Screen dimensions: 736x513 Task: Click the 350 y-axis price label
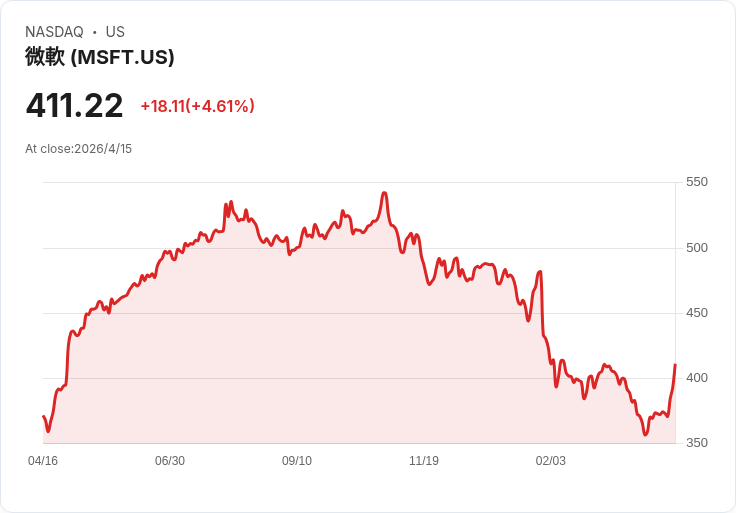coord(696,443)
